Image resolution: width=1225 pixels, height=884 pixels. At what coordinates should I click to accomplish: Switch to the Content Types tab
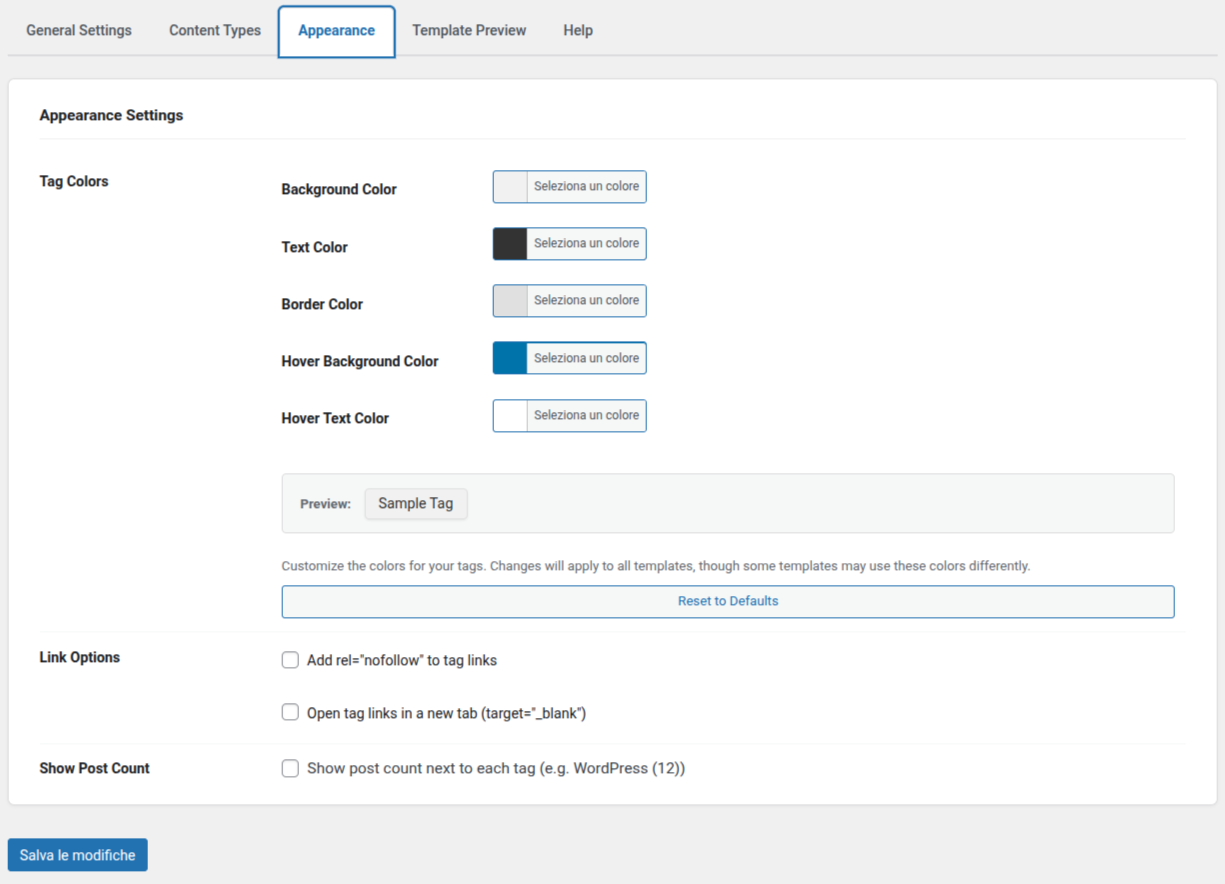215,30
